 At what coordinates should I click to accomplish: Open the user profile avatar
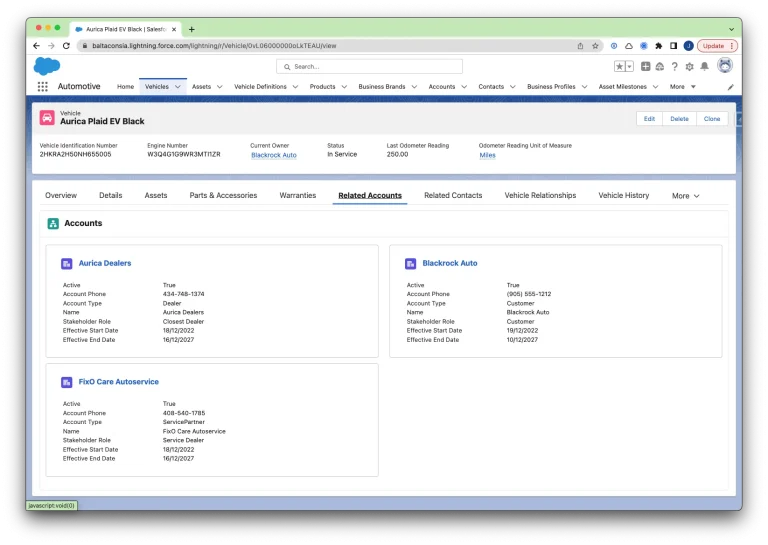click(724, 66)
